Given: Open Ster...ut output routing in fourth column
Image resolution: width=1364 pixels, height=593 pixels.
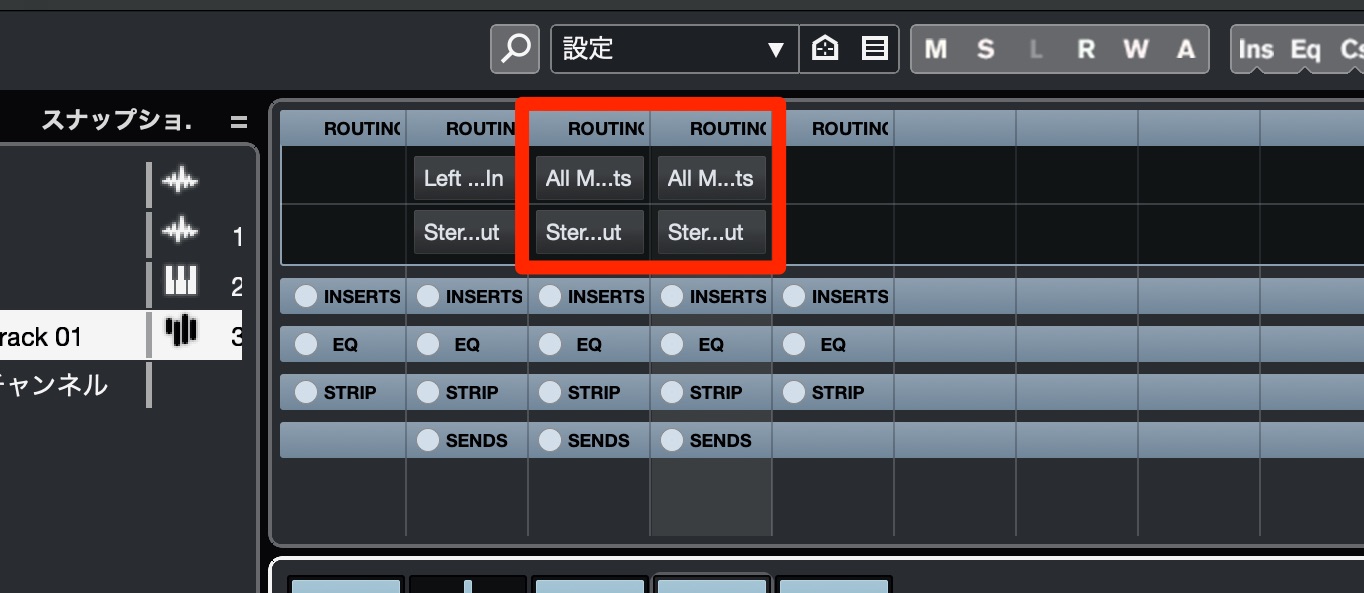Looking at the screenshot, I should coord(711,233).
